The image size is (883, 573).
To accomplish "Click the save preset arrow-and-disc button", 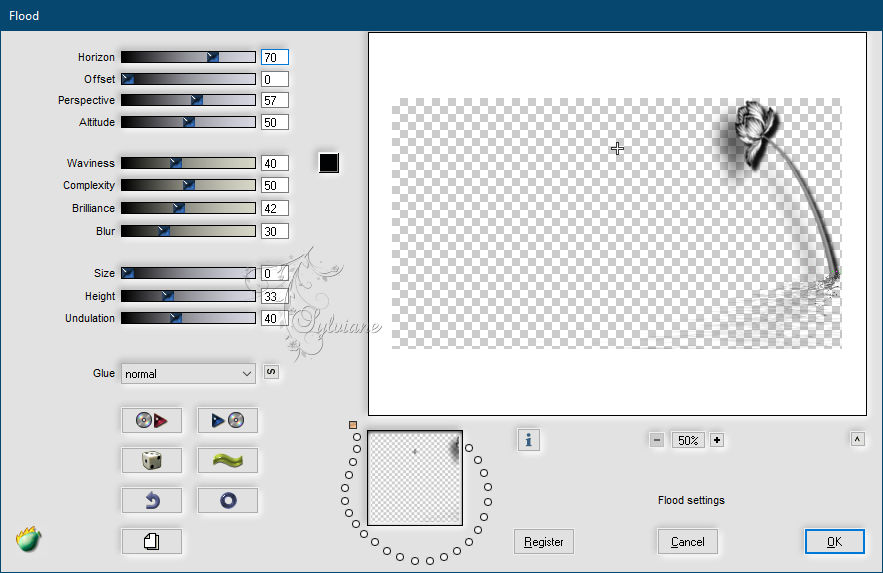I will (x=228, y=420).
